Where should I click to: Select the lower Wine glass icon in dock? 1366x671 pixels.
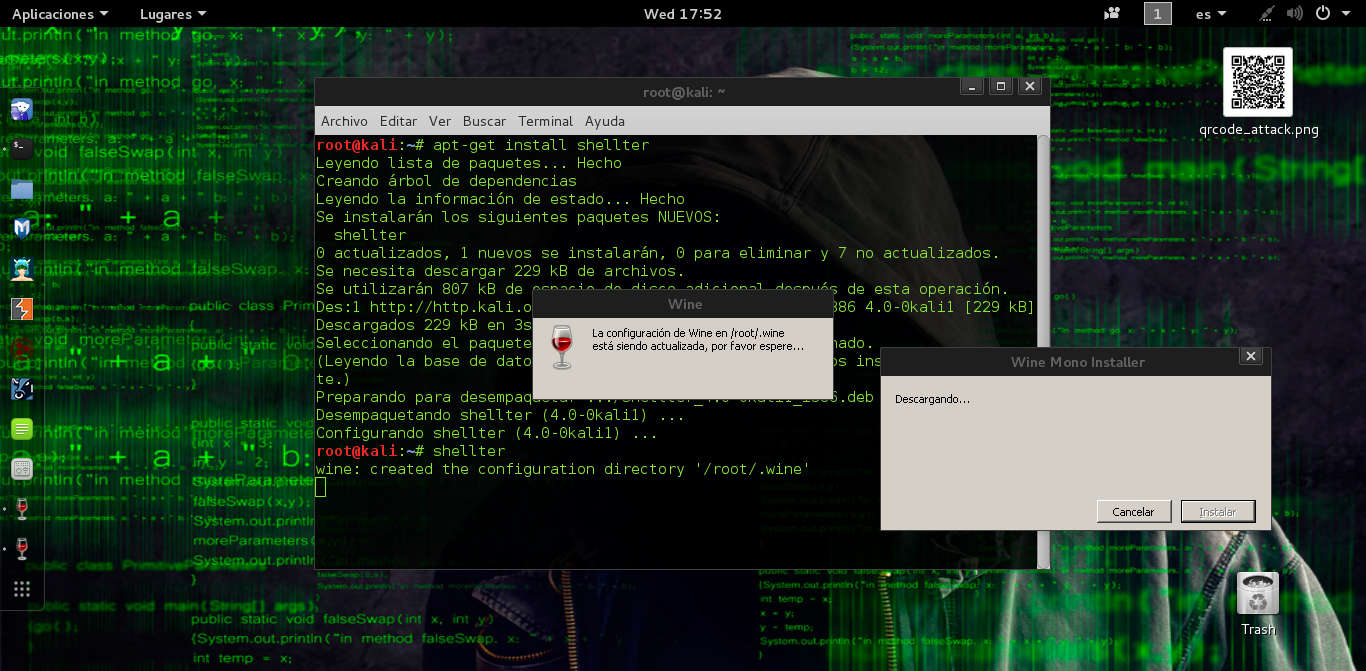[x=22, y=549]
